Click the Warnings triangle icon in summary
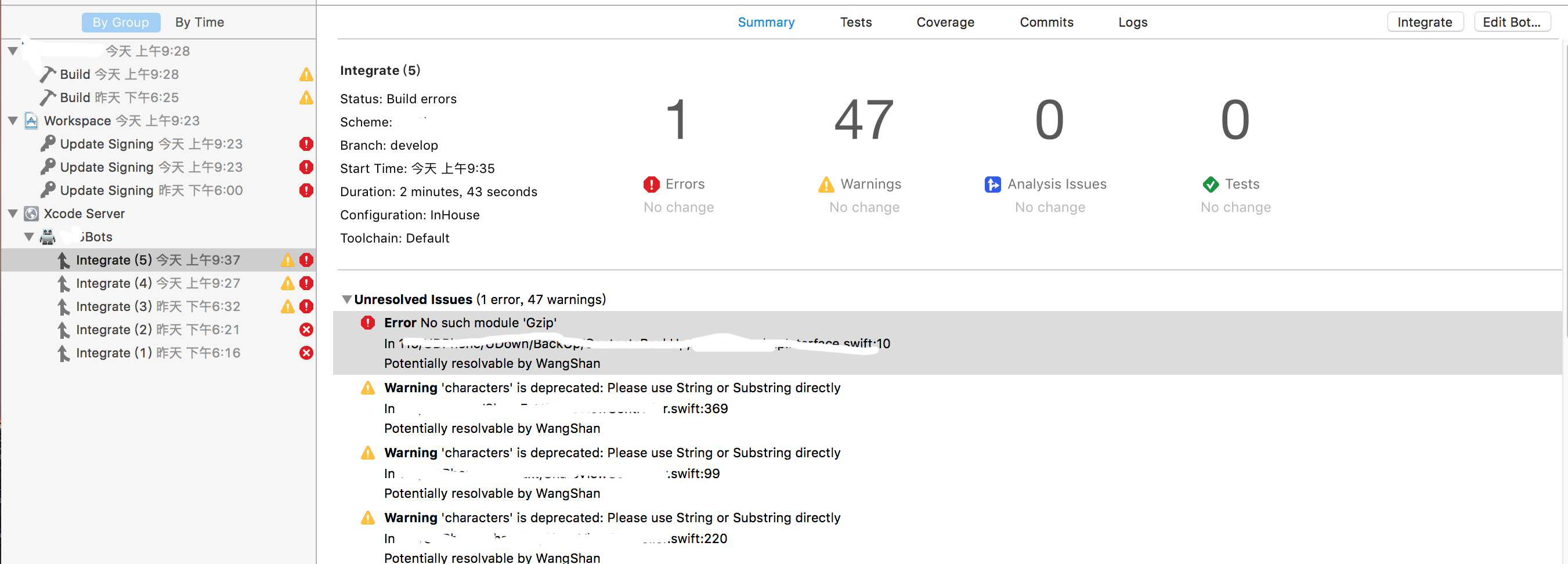 point(826,184)
